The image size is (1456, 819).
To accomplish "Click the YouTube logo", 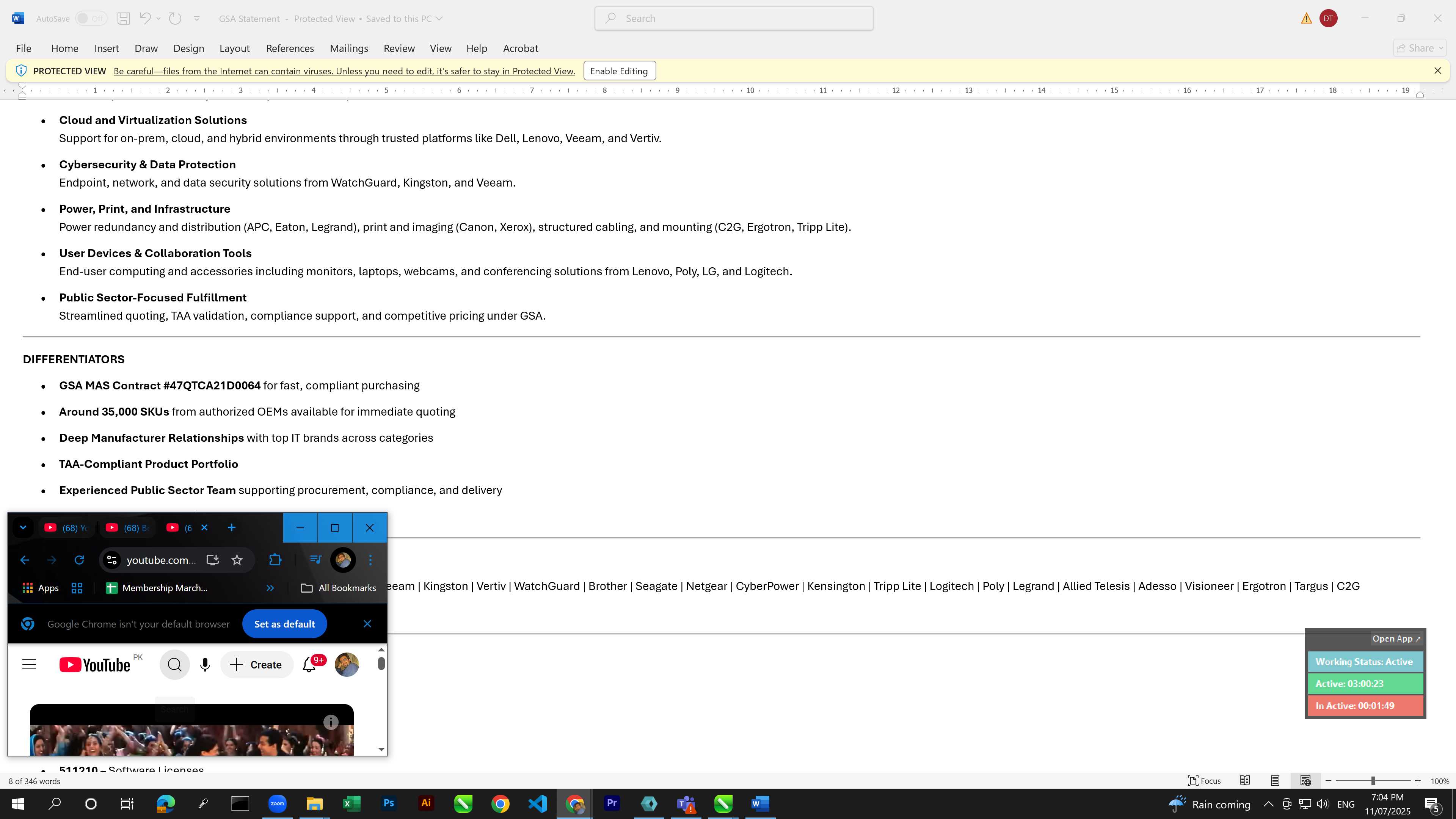I will (x=94, y=665).
